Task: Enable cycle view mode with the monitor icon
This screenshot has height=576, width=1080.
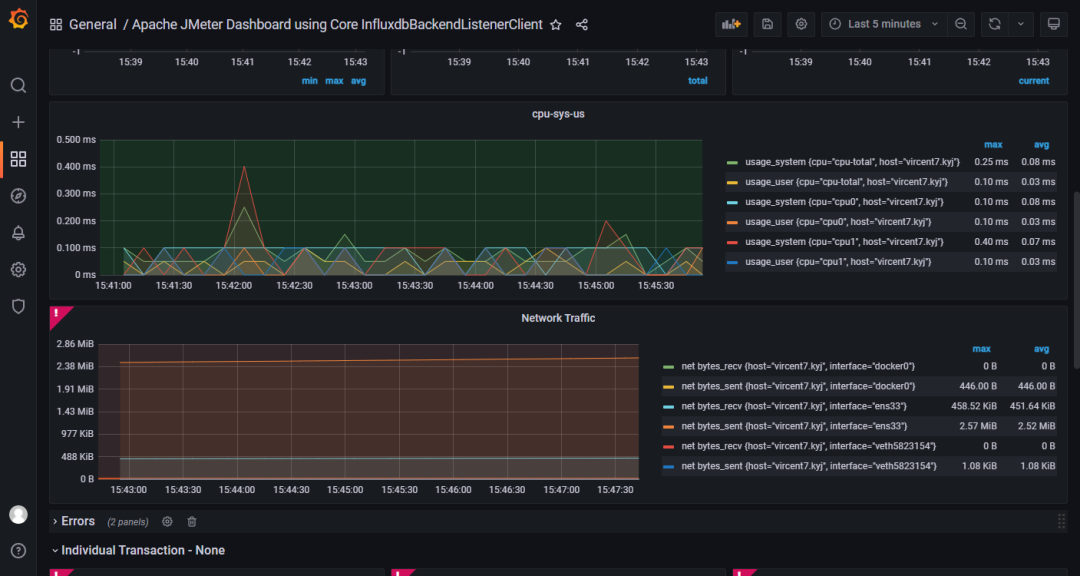Action: click(1054, 23)
